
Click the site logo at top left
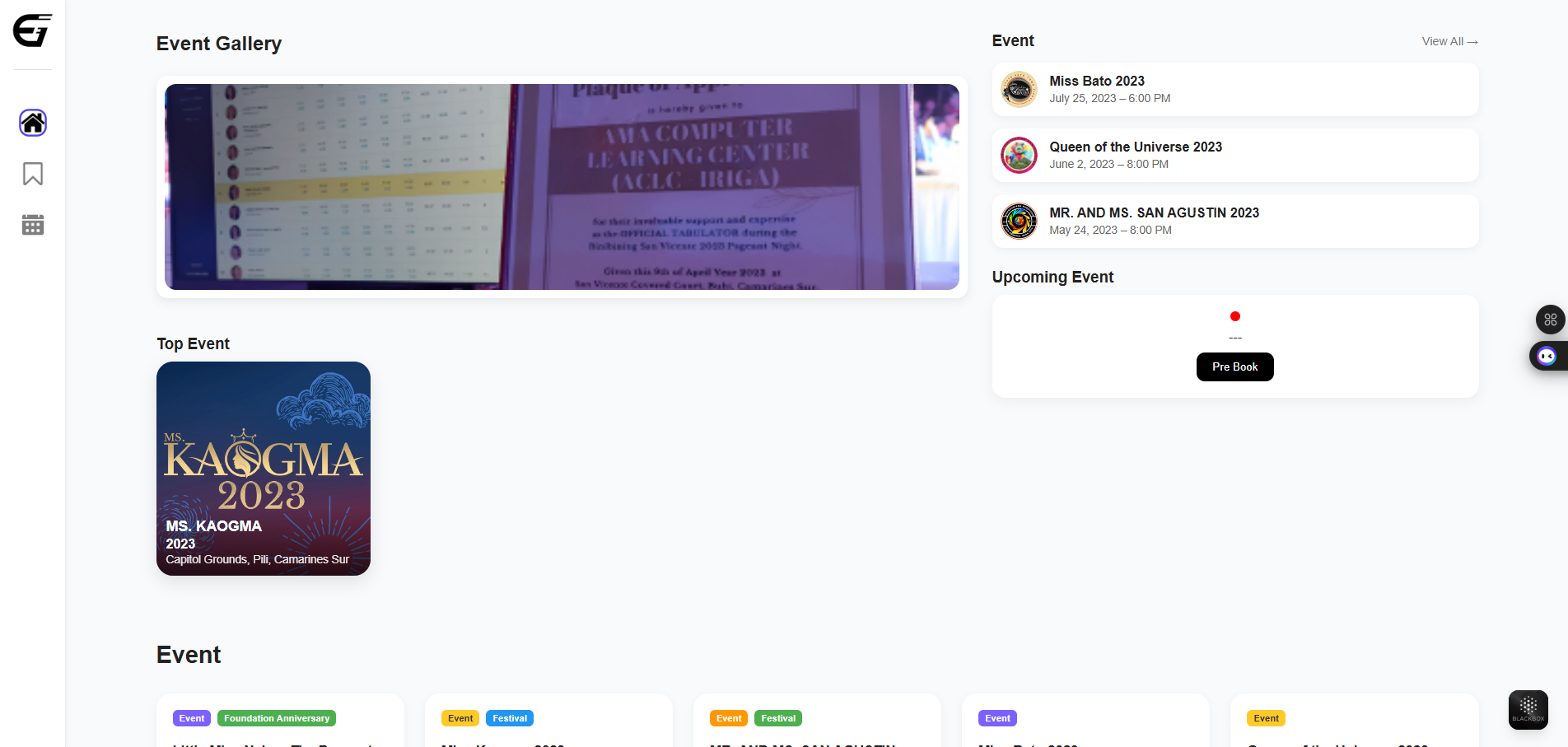(32, 30)
